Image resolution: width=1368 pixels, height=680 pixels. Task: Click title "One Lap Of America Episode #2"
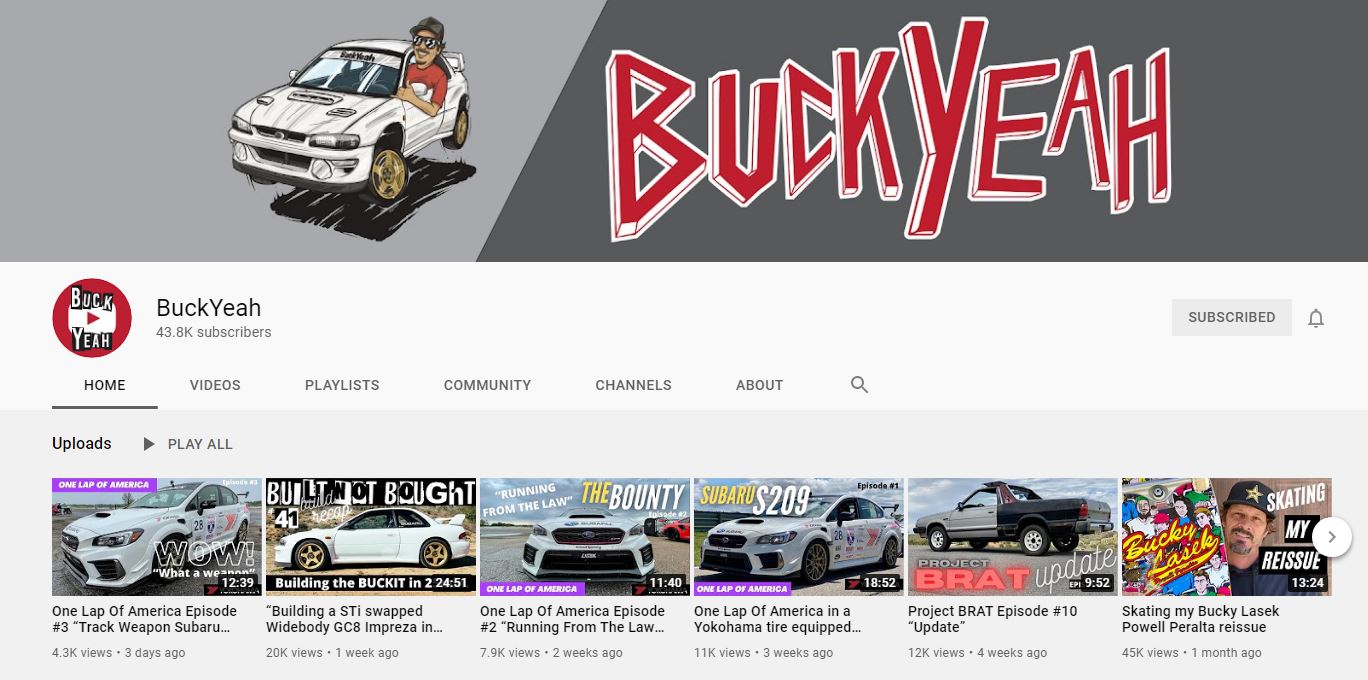[573, 619]
